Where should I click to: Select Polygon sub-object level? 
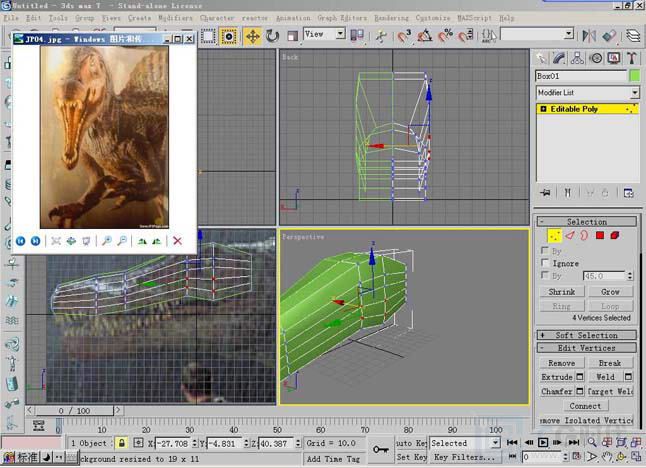click(x=600, y=236)
